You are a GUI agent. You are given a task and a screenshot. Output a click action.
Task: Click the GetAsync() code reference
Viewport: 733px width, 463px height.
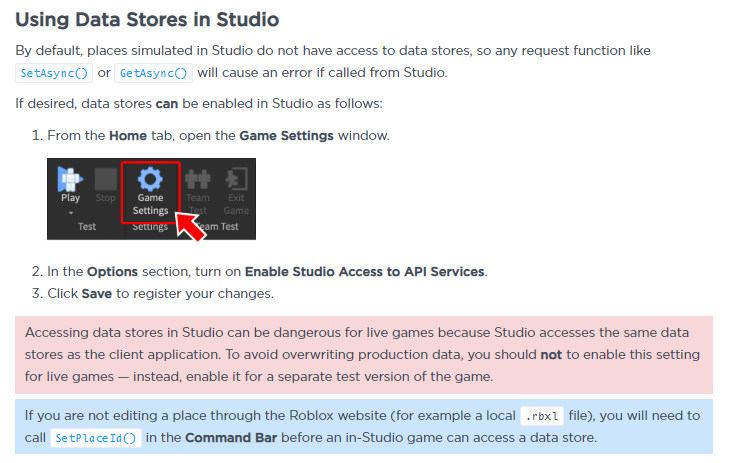click(x=154, y=73)
